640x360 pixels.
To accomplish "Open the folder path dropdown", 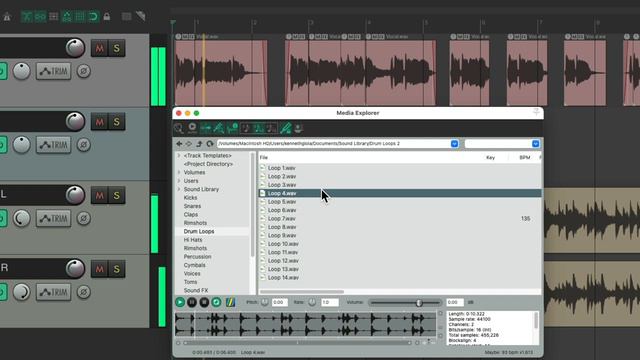I will click(x=454, y=144).
